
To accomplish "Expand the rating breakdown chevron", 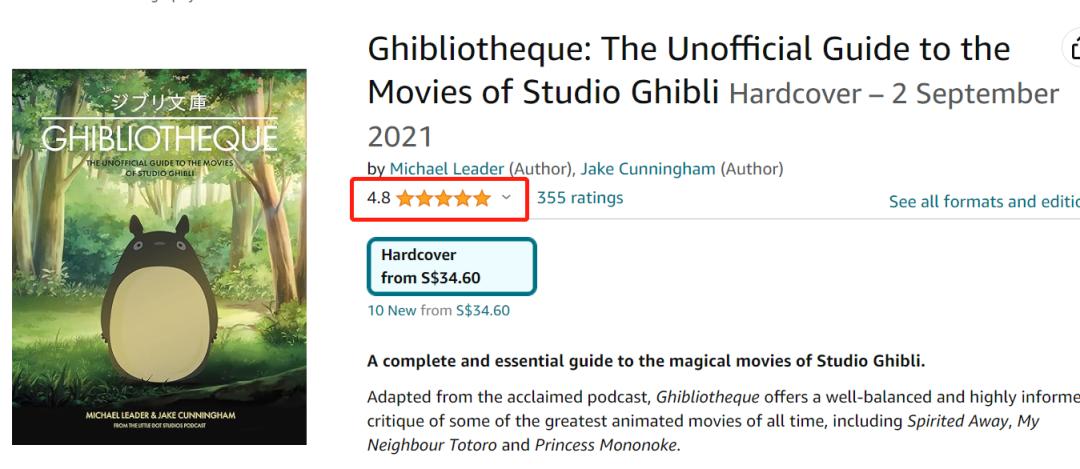I will 506,197.
